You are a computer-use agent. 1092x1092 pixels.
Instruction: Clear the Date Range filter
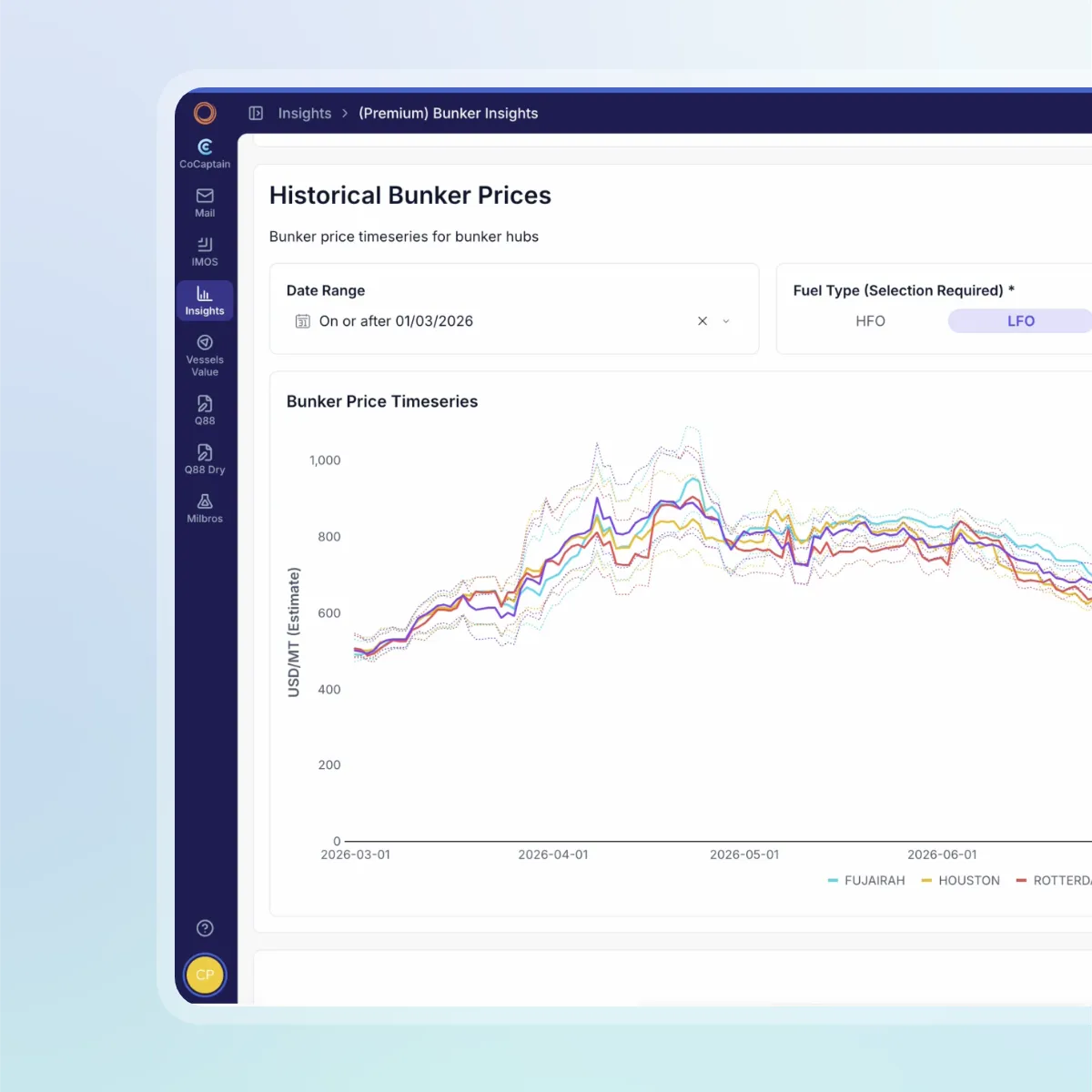(703, 321)
